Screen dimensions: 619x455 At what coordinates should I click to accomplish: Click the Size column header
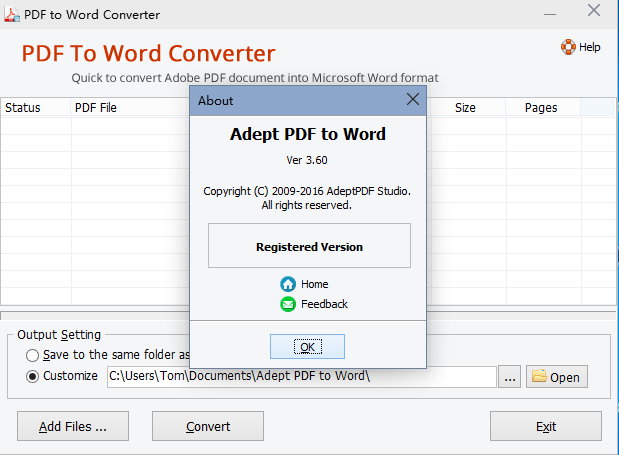pyautogui.click(x=466, y=107)
